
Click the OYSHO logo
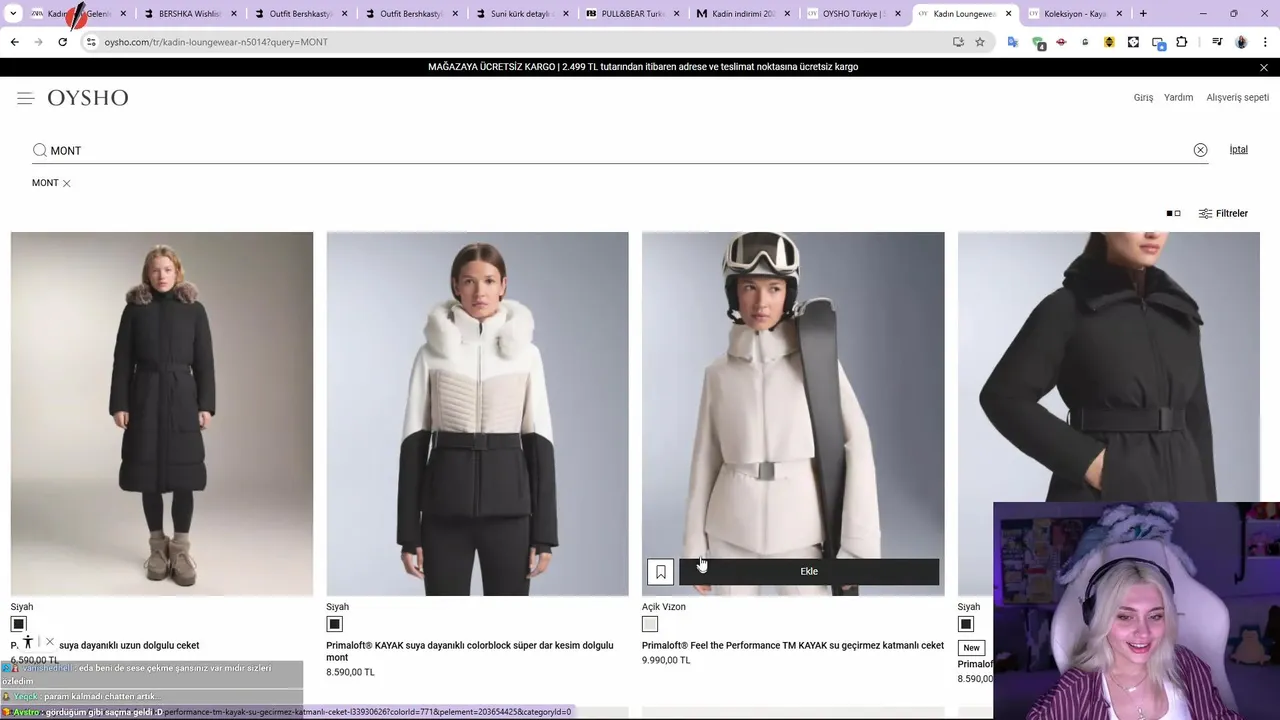(x=88, y=98)
